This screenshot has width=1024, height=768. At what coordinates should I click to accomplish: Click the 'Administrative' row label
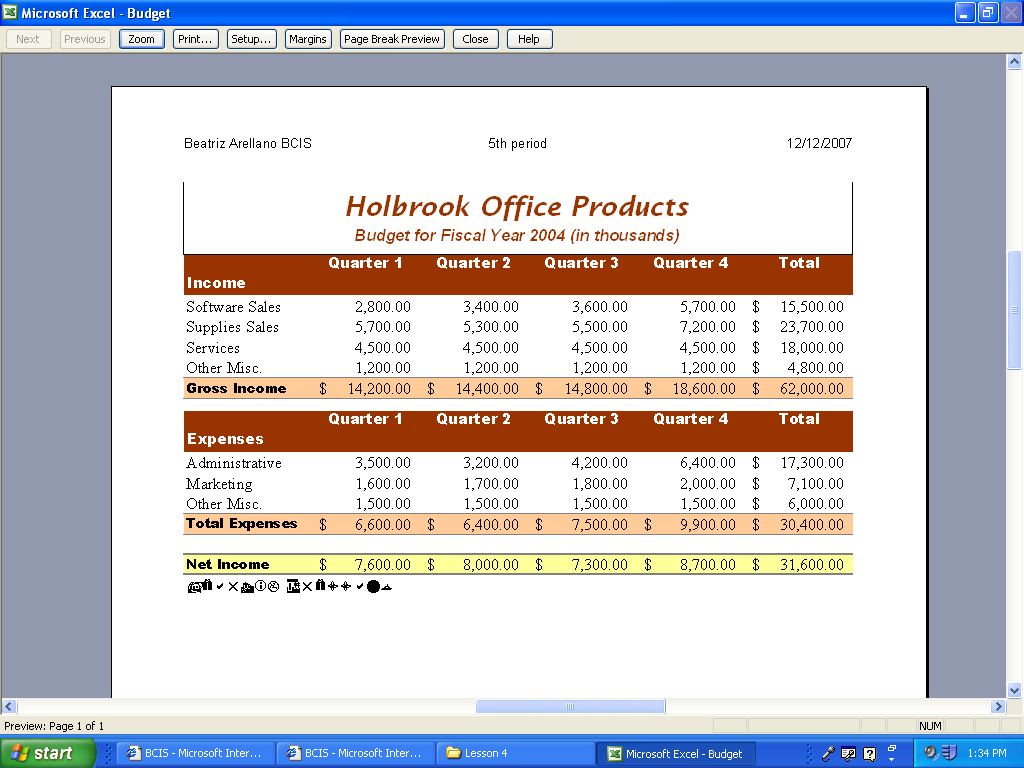pos(234,463)
